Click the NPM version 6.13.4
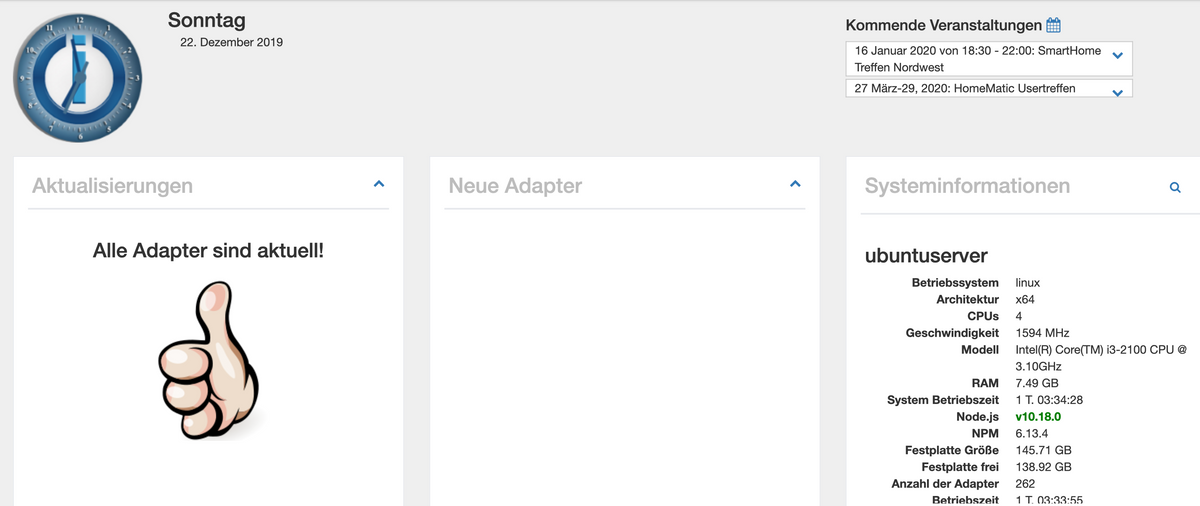This screenshot has height=506, width=1200. 1031,434
